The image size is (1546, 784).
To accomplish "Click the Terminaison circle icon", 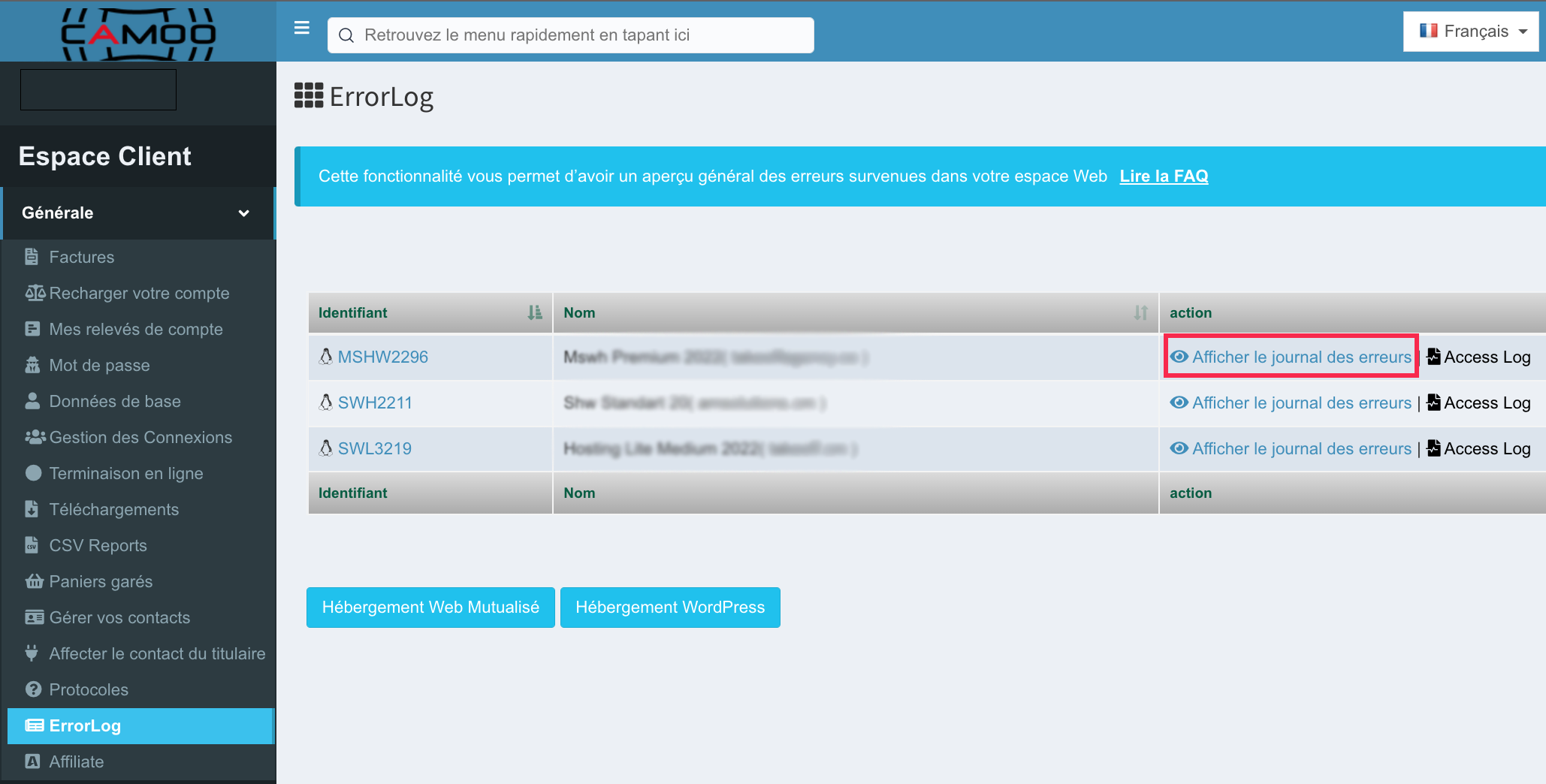I will pos(33,473).
